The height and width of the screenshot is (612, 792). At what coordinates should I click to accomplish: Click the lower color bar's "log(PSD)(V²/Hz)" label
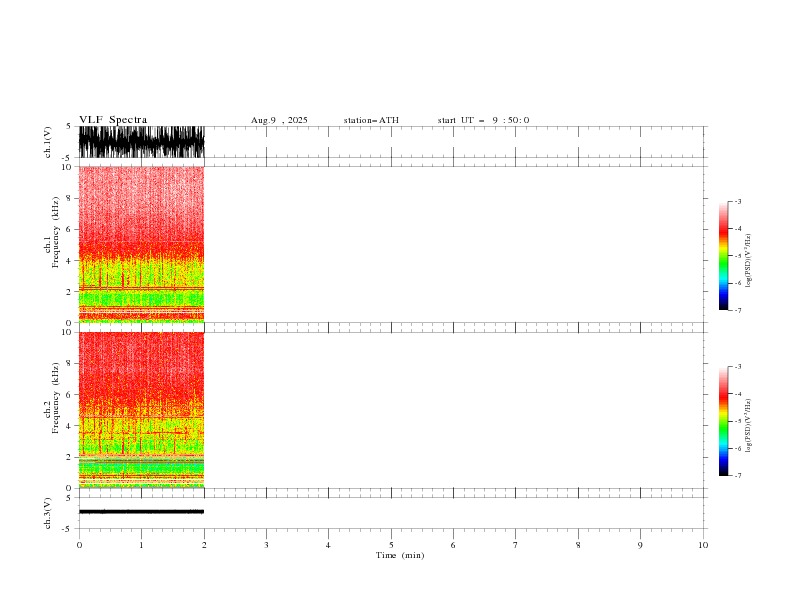point(749,426)
